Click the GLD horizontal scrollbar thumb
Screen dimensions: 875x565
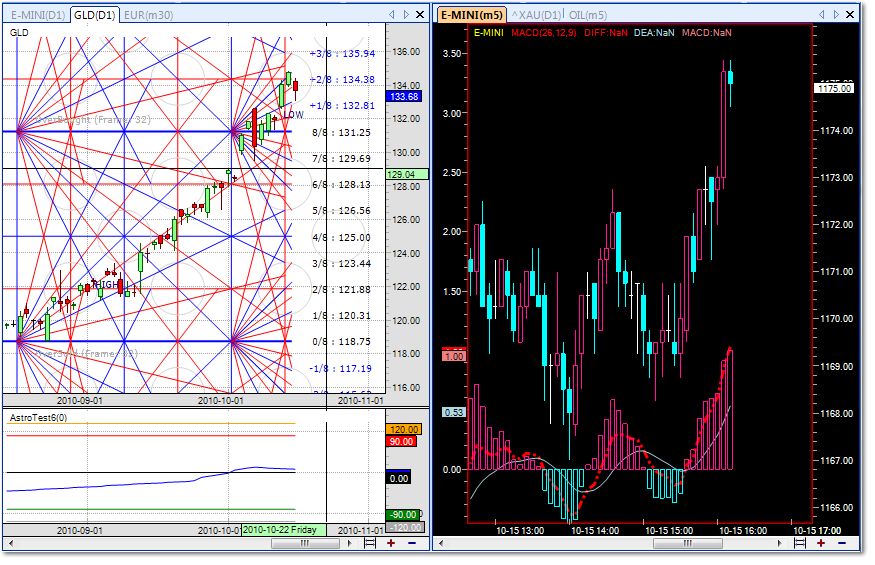click(305, 543)
